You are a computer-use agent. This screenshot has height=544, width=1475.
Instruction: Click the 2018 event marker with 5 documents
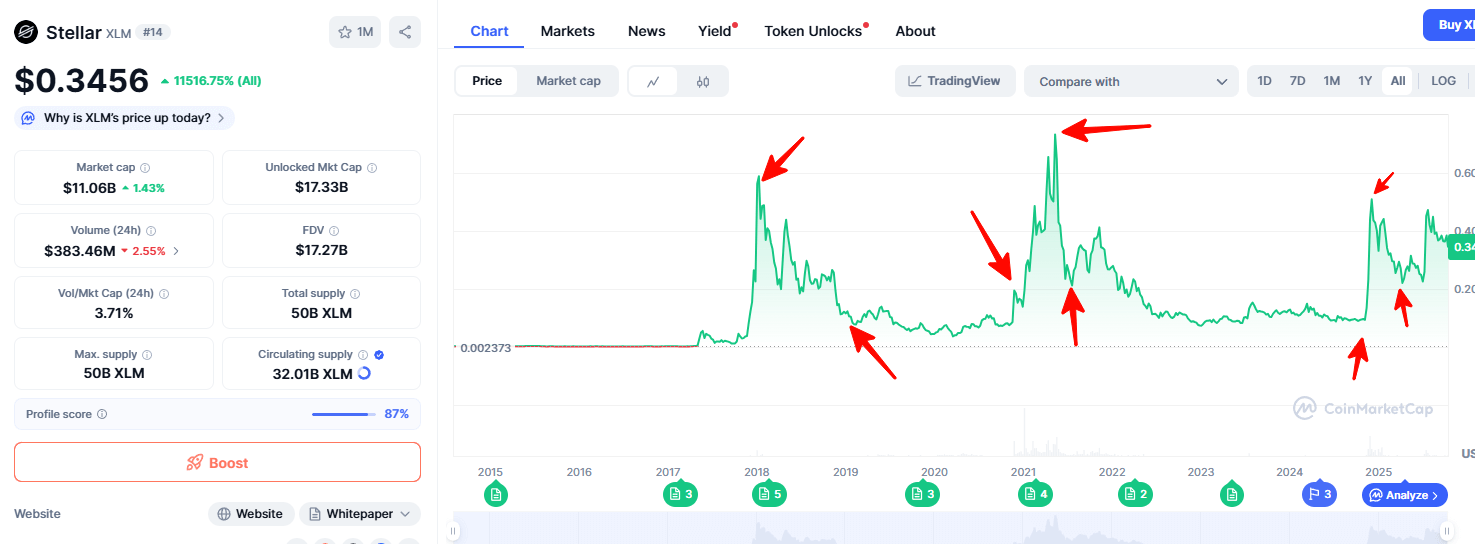pyautogui.click(x=770, y=494)
